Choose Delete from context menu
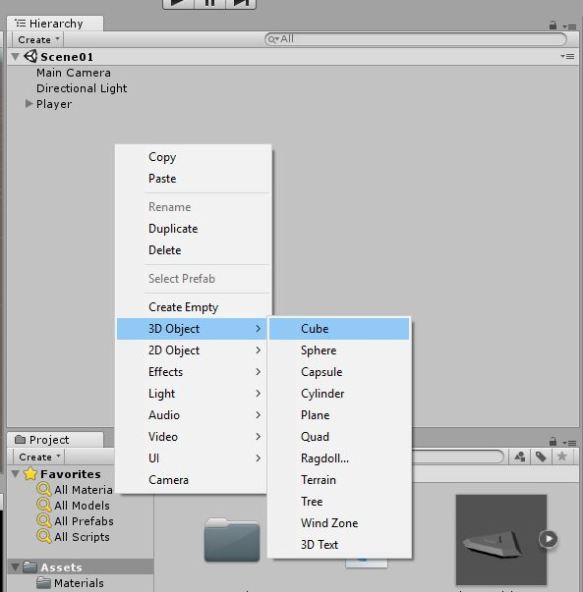 [x=193, y=250]
